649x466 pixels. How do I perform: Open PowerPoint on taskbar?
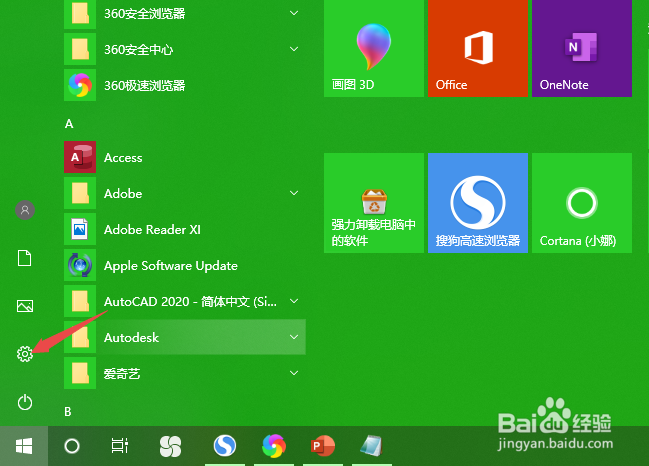coord(322,446)
